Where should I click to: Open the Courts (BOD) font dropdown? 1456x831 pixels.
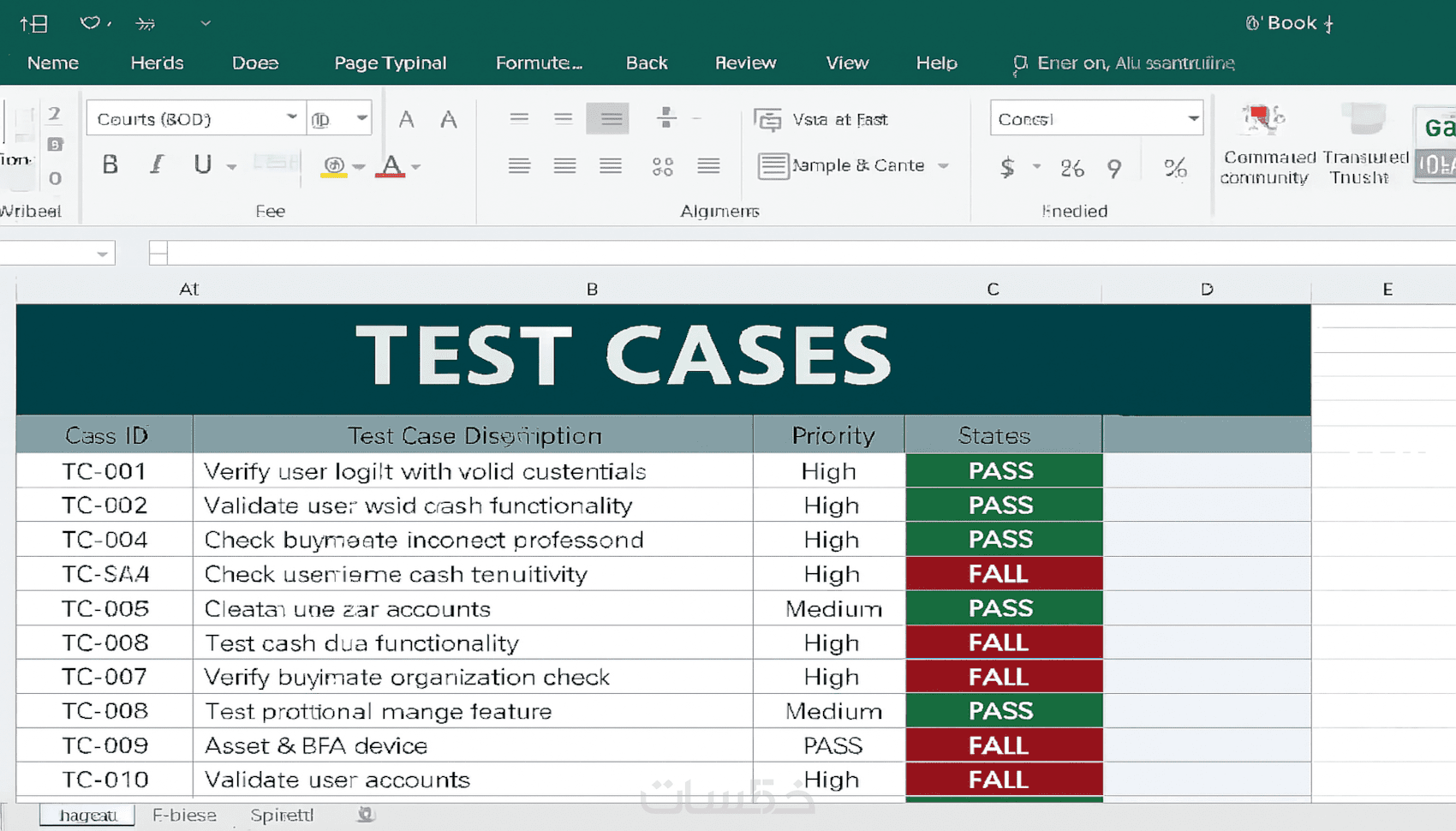(292, 117)
